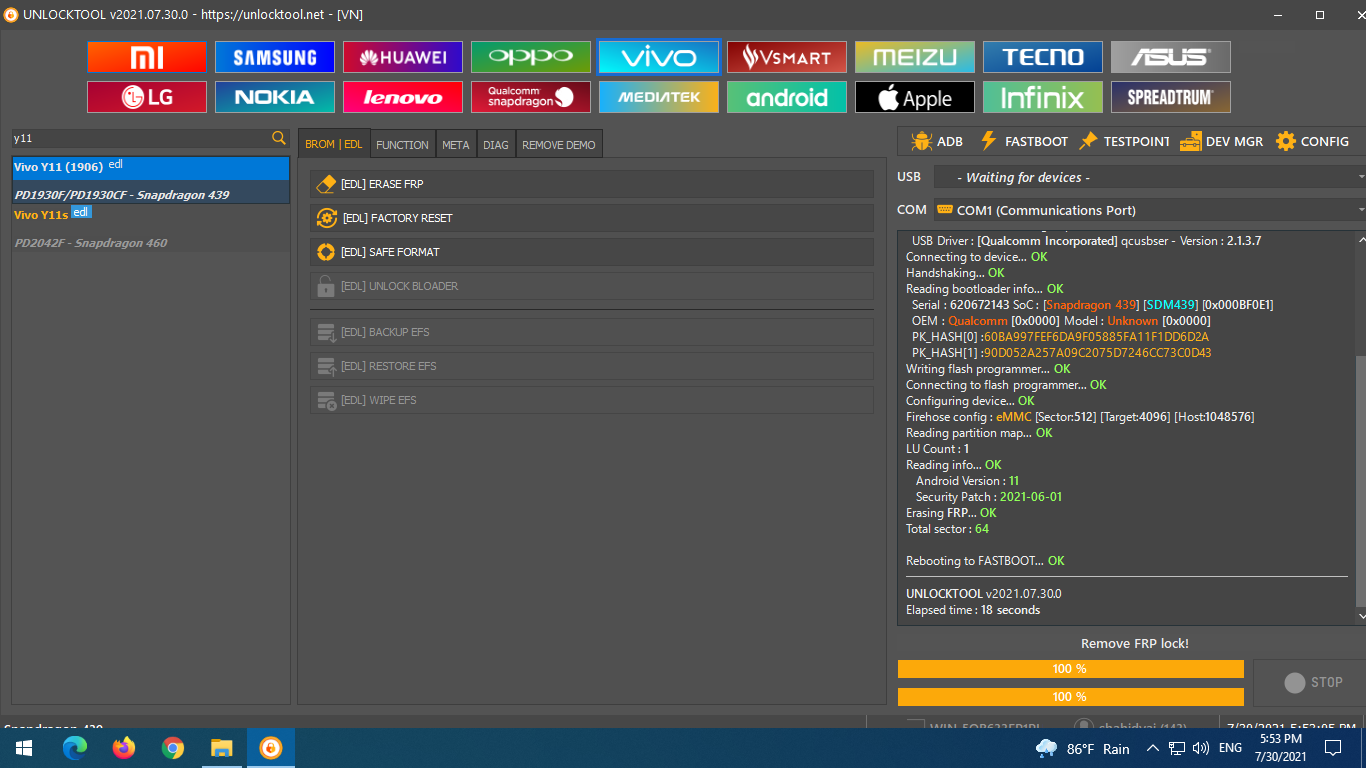Select the OPPO brand logo
1366x768 pixels.
click(x=530, y=57)
